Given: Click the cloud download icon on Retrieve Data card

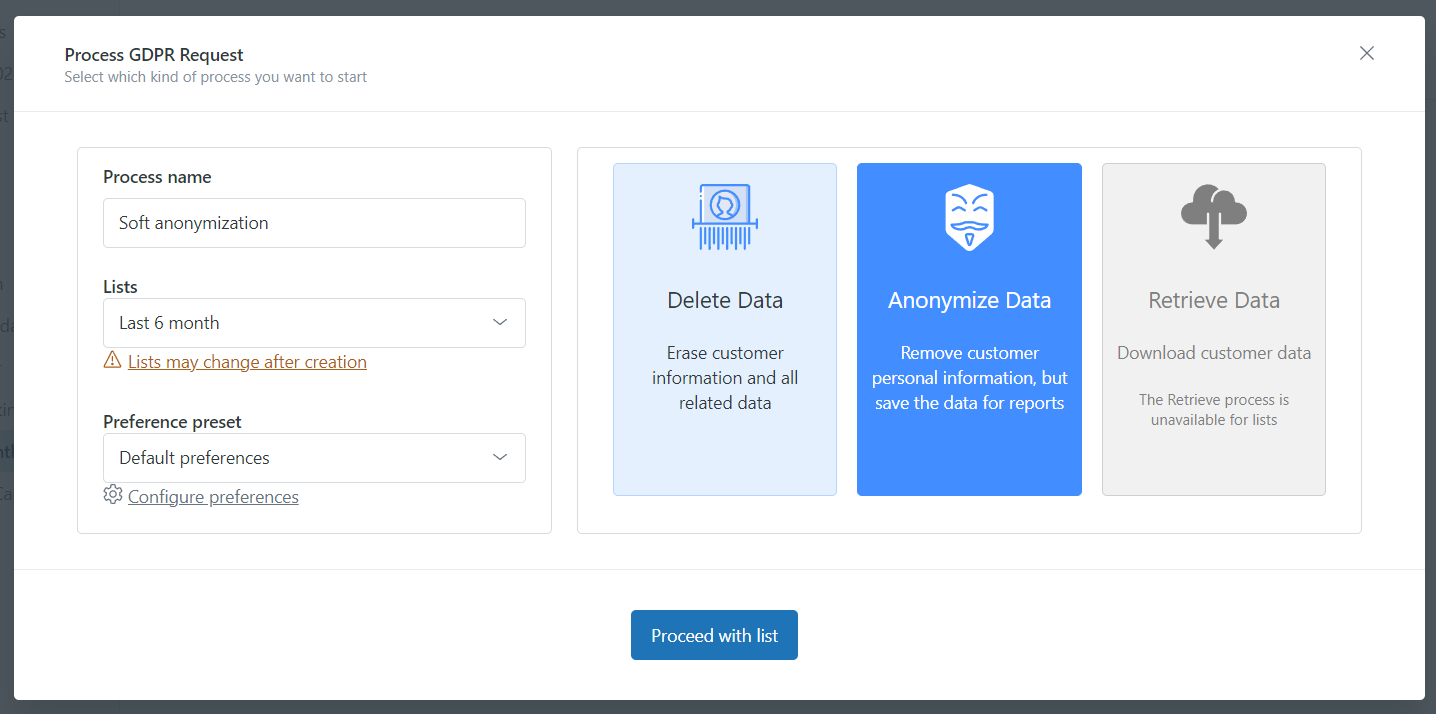Looking at the screenshot, I should (x=1213, y=214).
